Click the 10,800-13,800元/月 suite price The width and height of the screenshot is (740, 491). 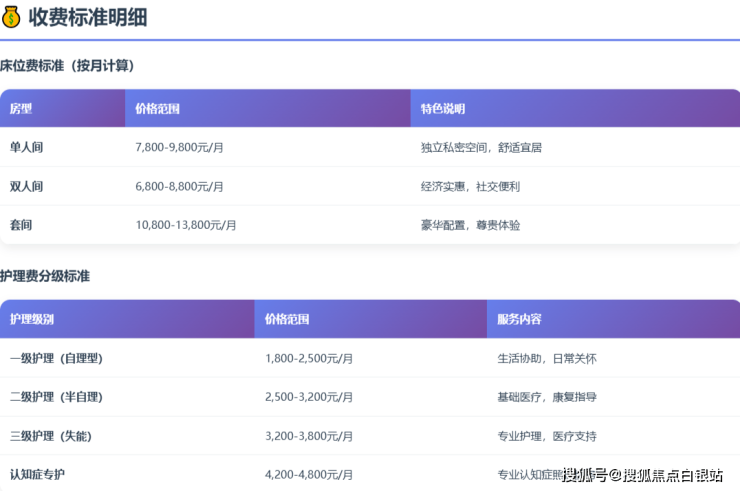coord(186,225)
